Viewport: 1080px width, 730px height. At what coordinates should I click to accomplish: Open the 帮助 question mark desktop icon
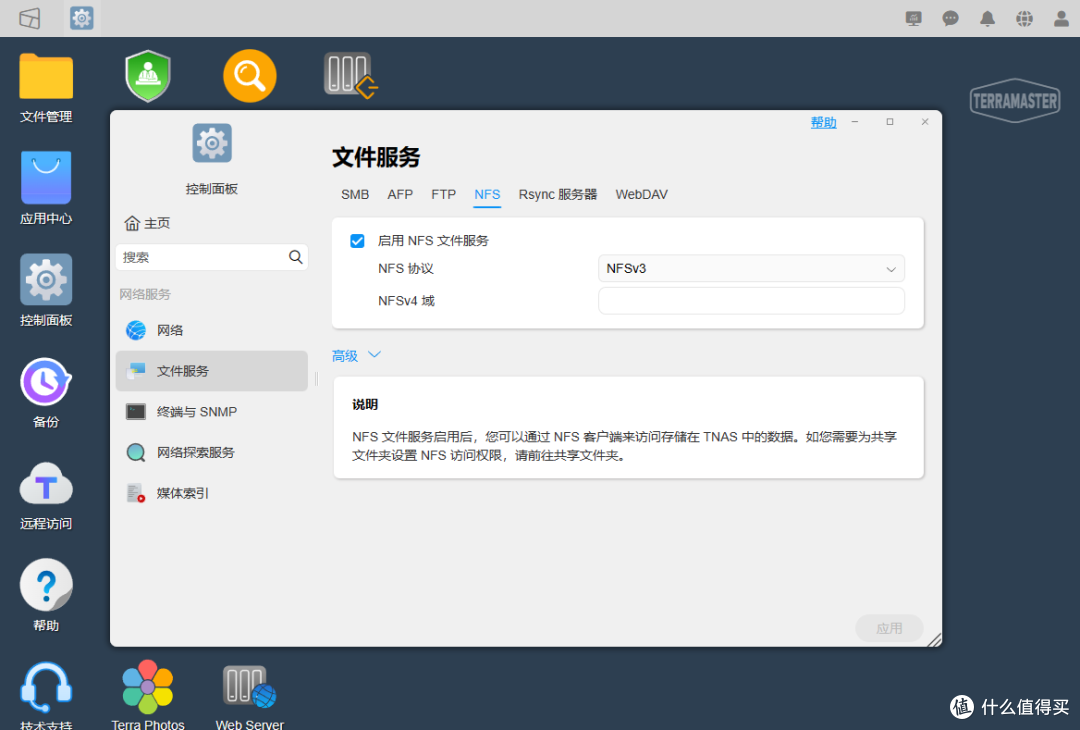coord(46,585)
